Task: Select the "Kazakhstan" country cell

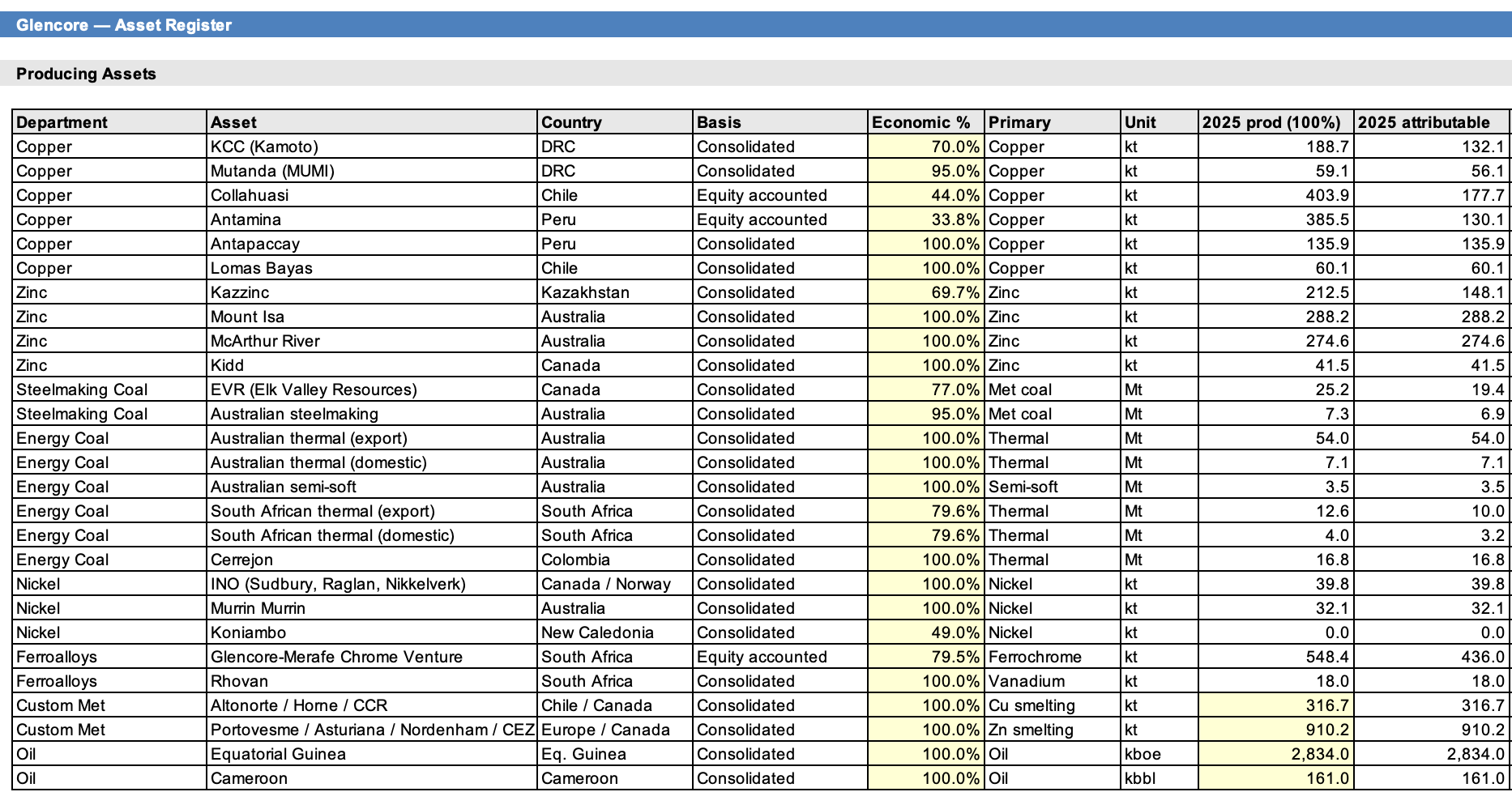Action: click(615, 292)
